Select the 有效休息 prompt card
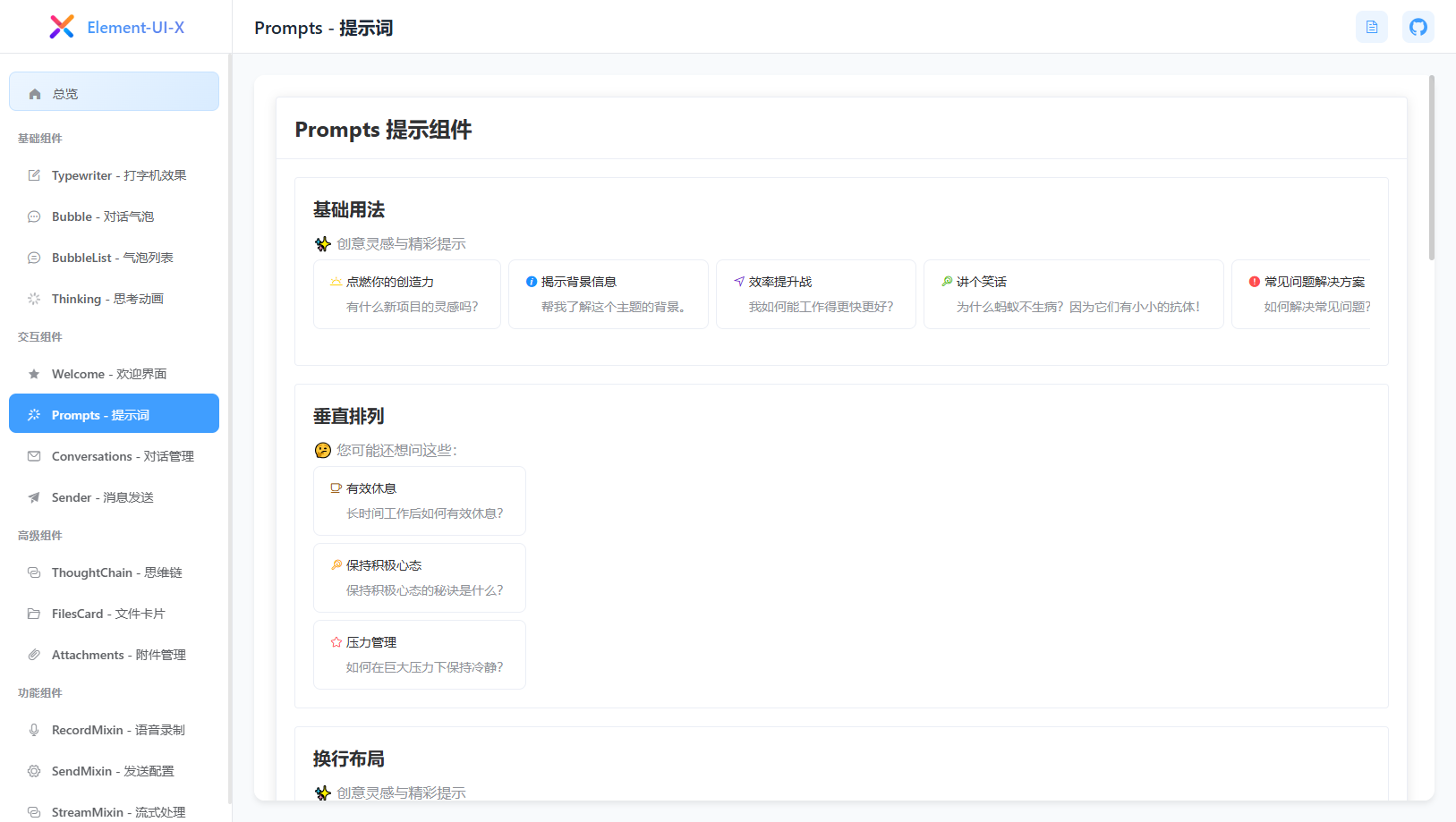Viewport: 1456px width, 822px height. (x=419, y=500)
